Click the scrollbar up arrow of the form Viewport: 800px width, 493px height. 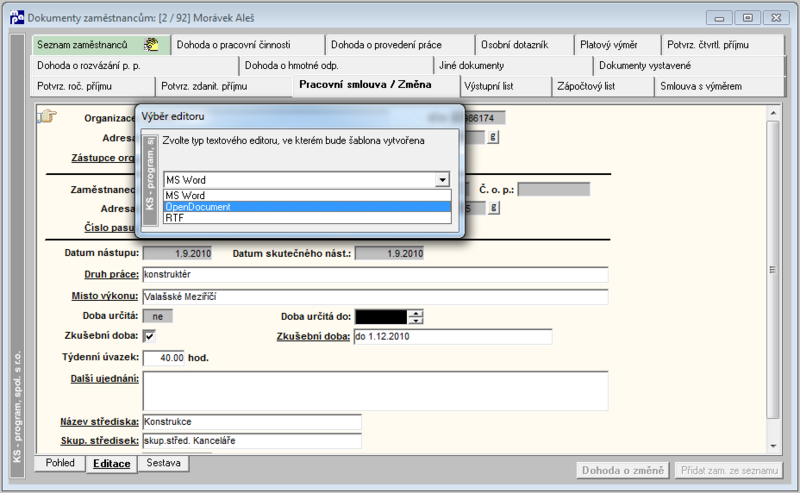tap(773, 113)
